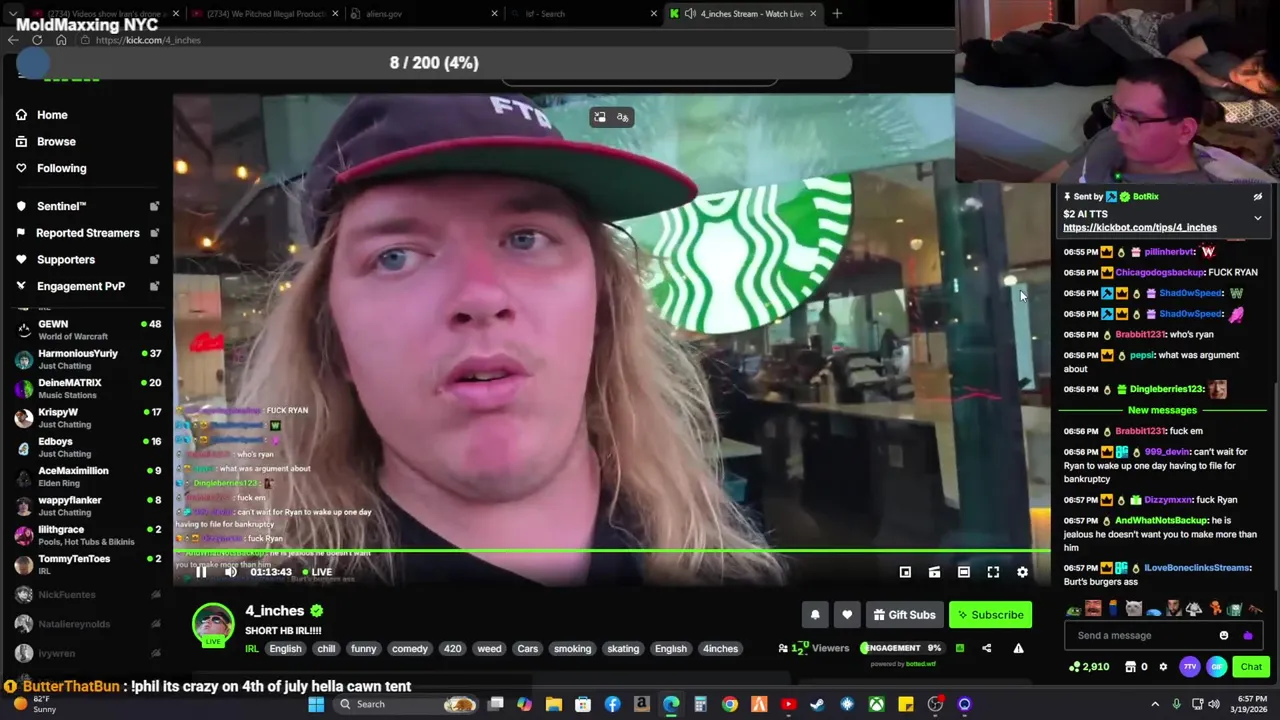This screenshot has height=720, width=1280.
Task: View channel points balance 2,910
Action: (x=1089, y=667)
